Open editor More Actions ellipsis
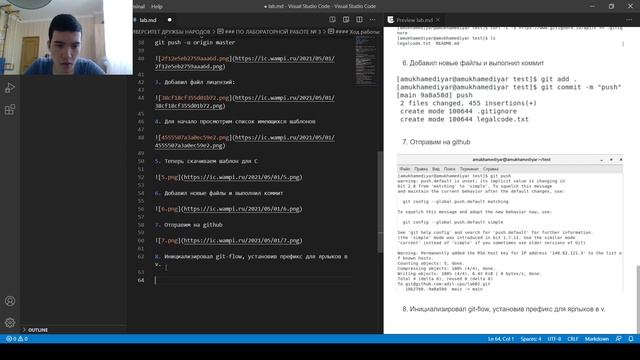 (x=372, y=20)
